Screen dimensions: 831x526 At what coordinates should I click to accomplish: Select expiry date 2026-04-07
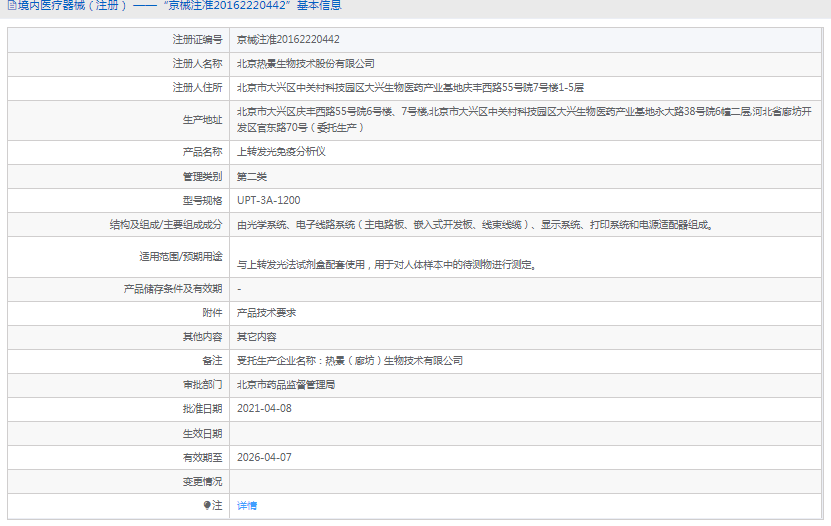[264, 458]
